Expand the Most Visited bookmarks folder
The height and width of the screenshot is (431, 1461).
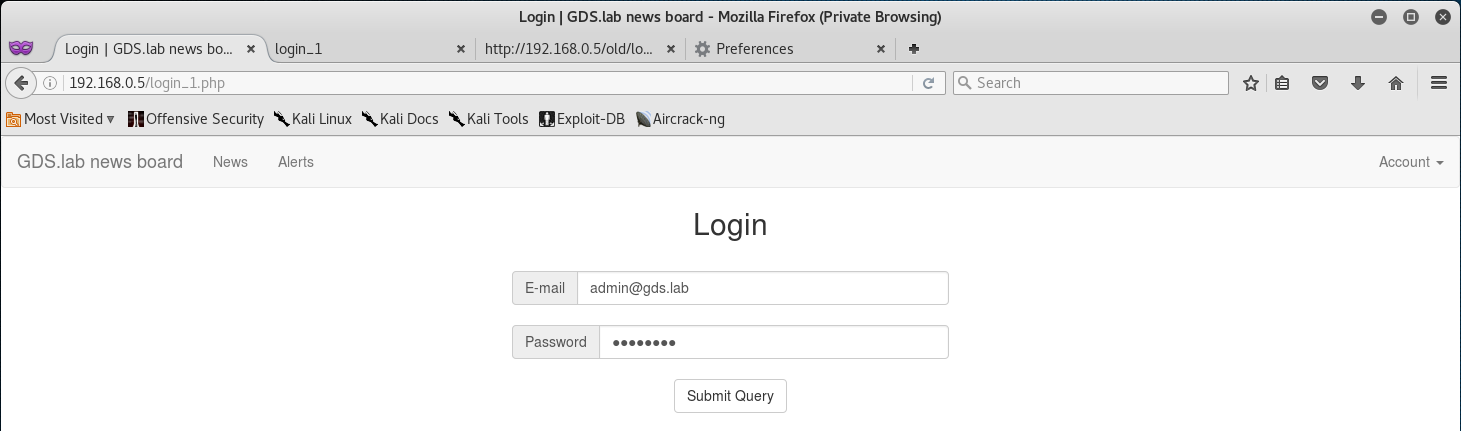click(x=61, y=119)
